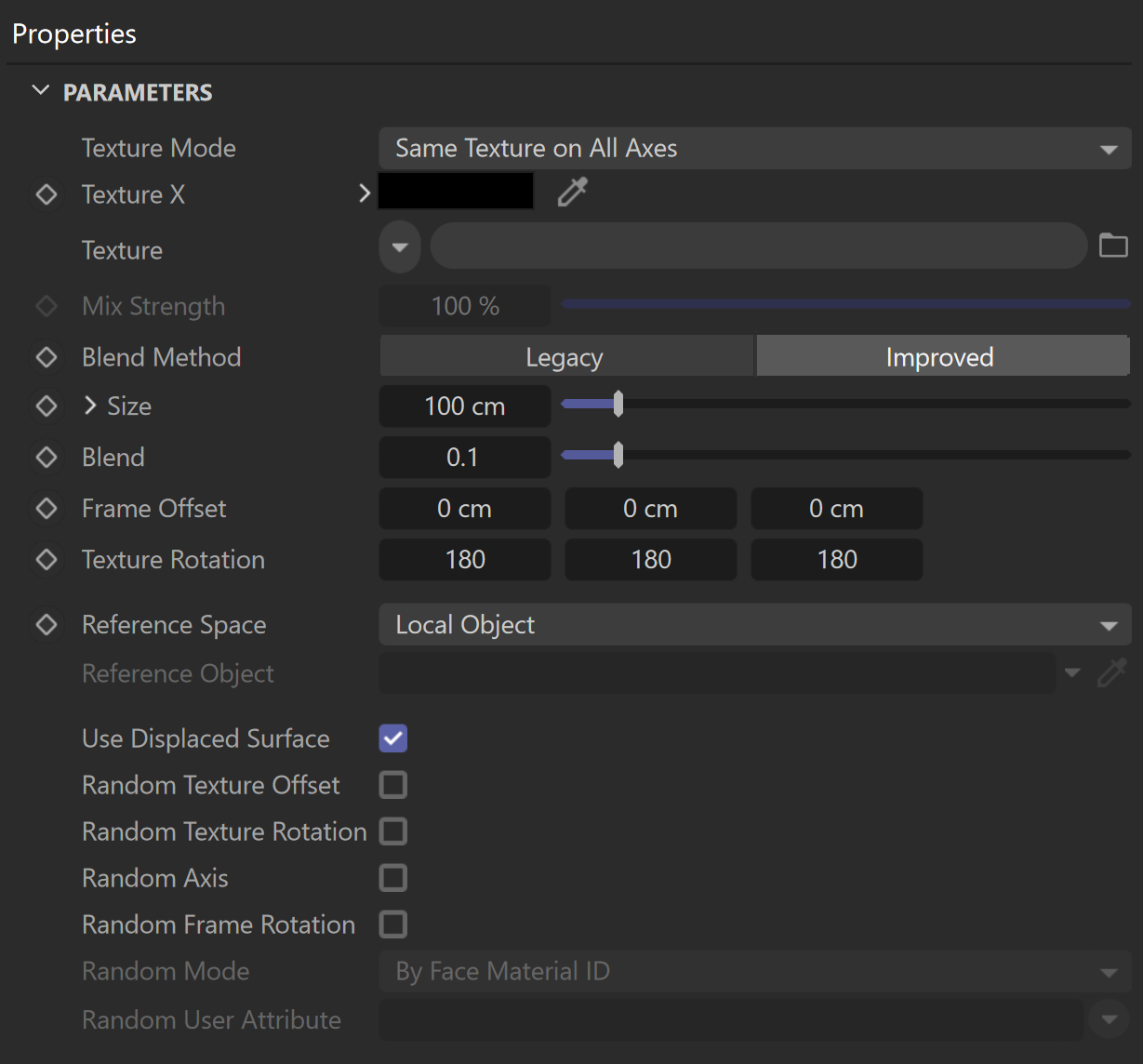Click the Reference Space keyframe diamond icon

(47, 625)
